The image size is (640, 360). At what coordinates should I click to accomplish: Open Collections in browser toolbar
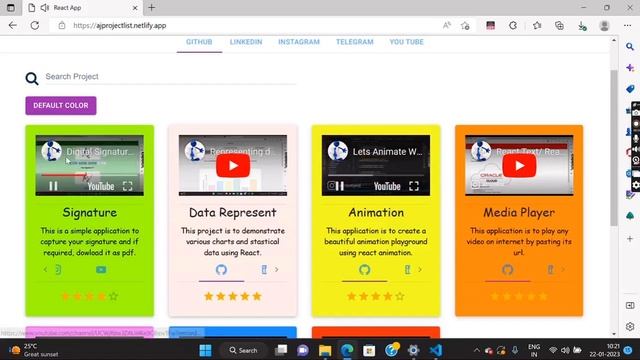(560, 25)
